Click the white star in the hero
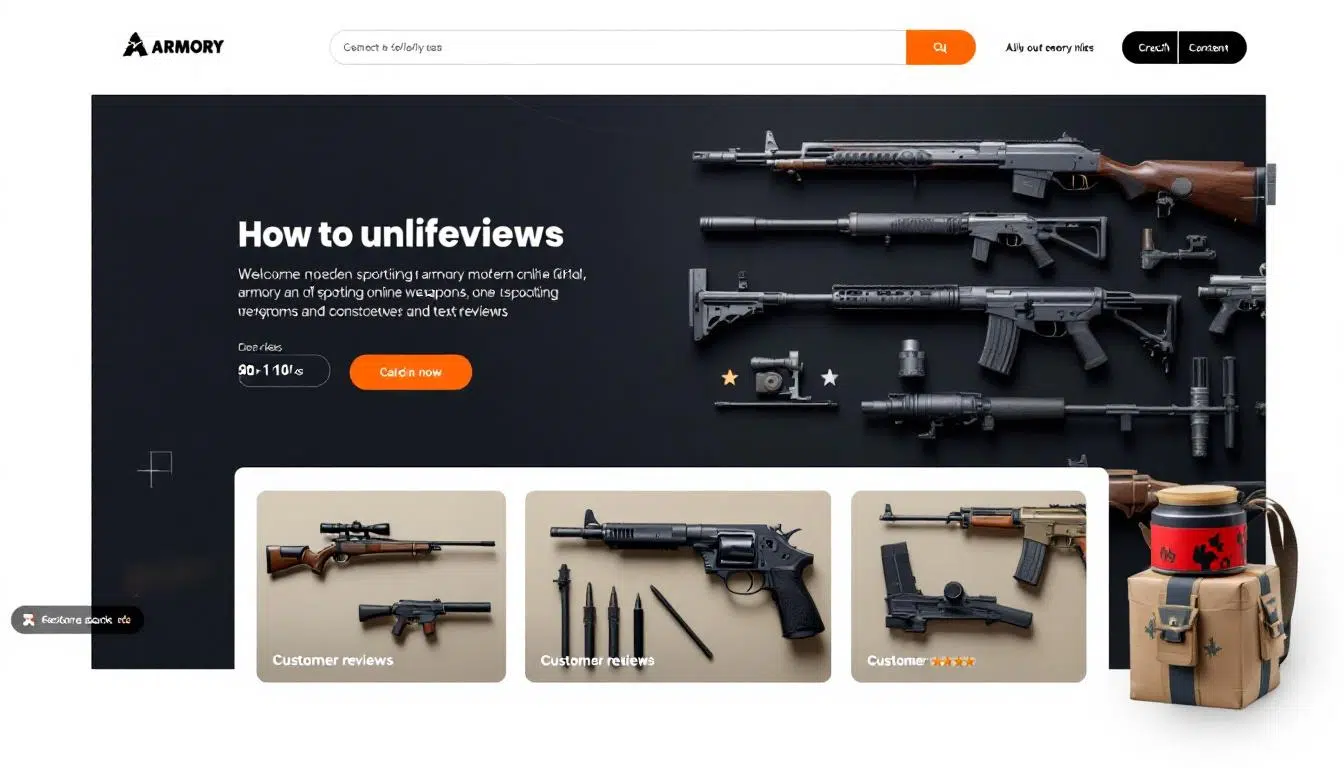The width and height of the screenshot is (1344, 768). (x=829, y=377)
